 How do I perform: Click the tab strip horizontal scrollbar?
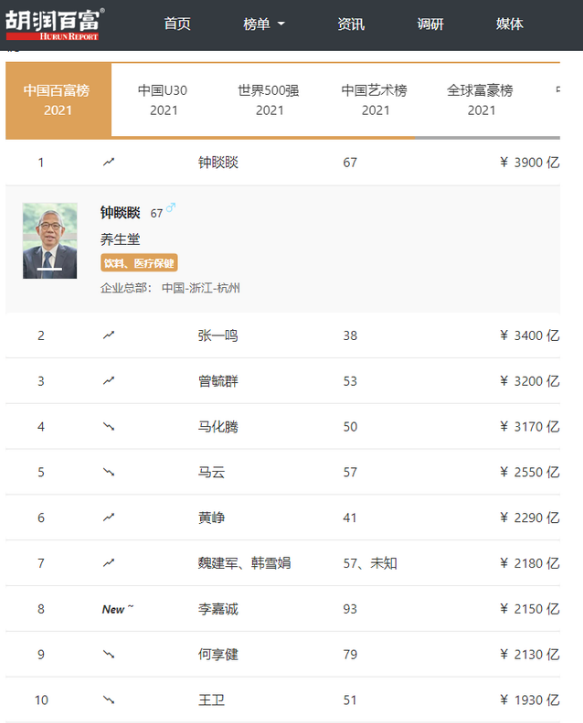(x=283, y=137)
